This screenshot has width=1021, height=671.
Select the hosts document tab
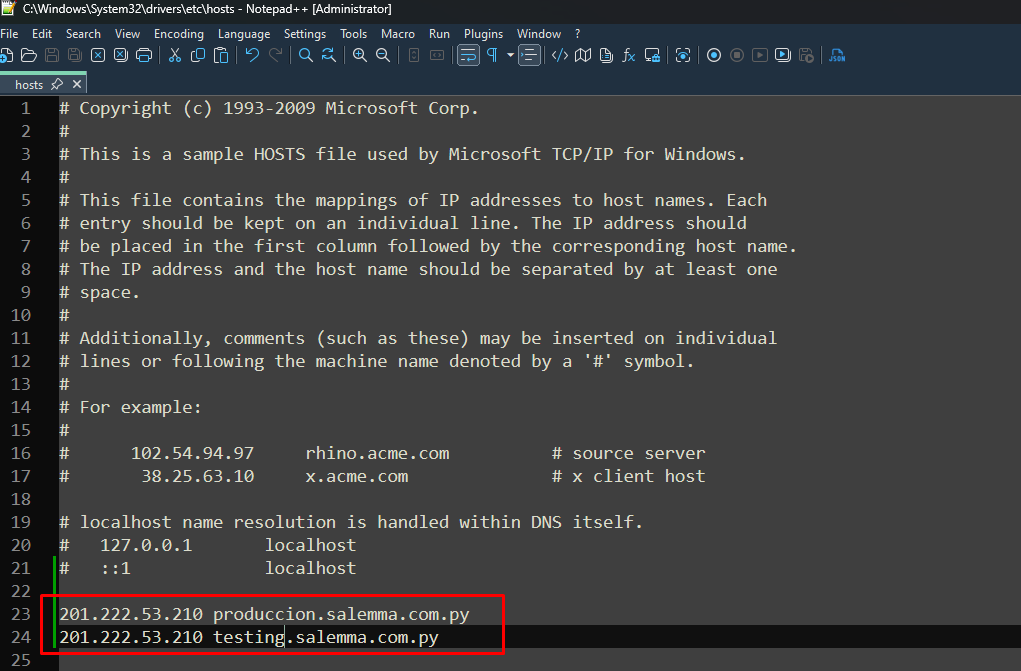[29, 85]
